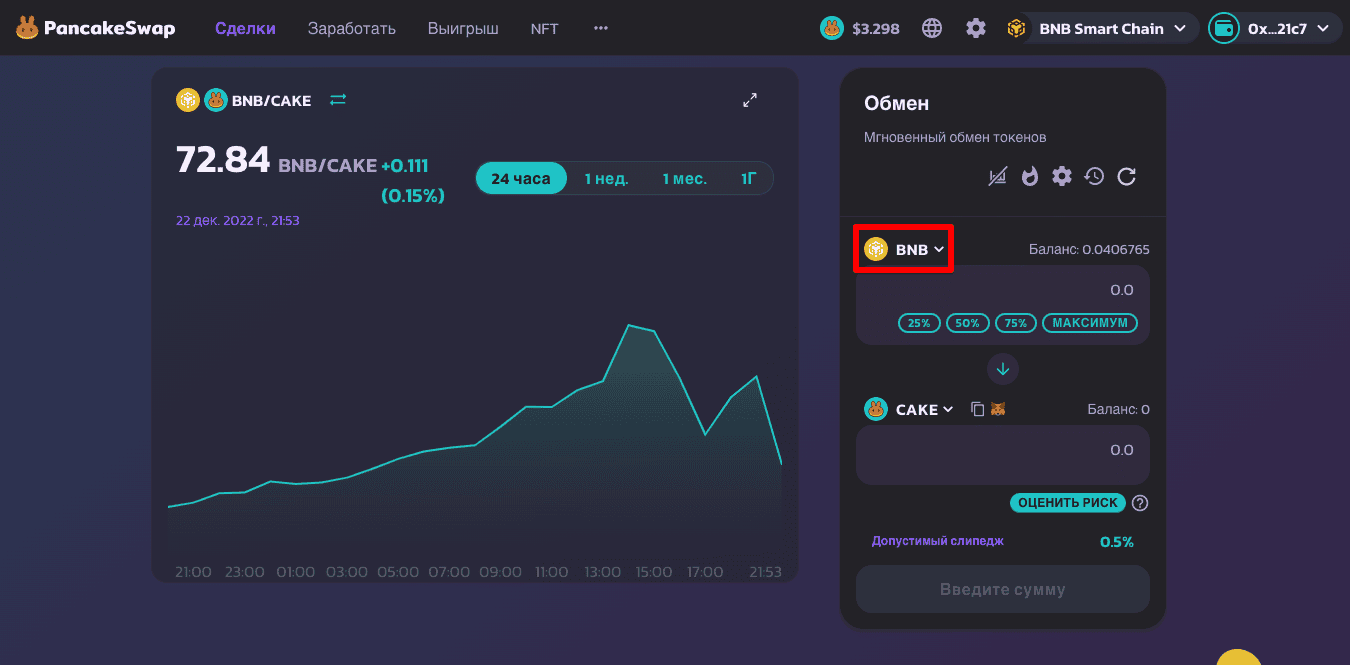Viewport: 1350px width, 665px height.
Task: Click the CAKE Баланс: 0 text
Action: 1118,409
